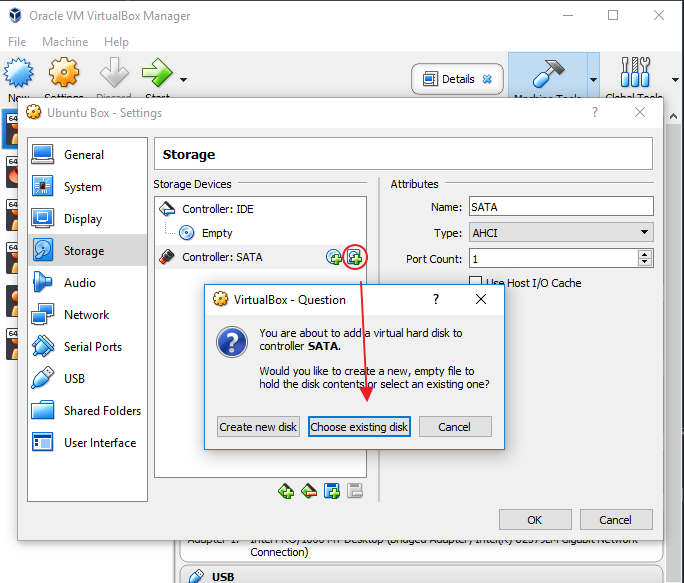Image resolution: width=684 pixels, height=583 pixels.
Task: Expand the Start button dropdown arrow
Action: coord(184,80)
